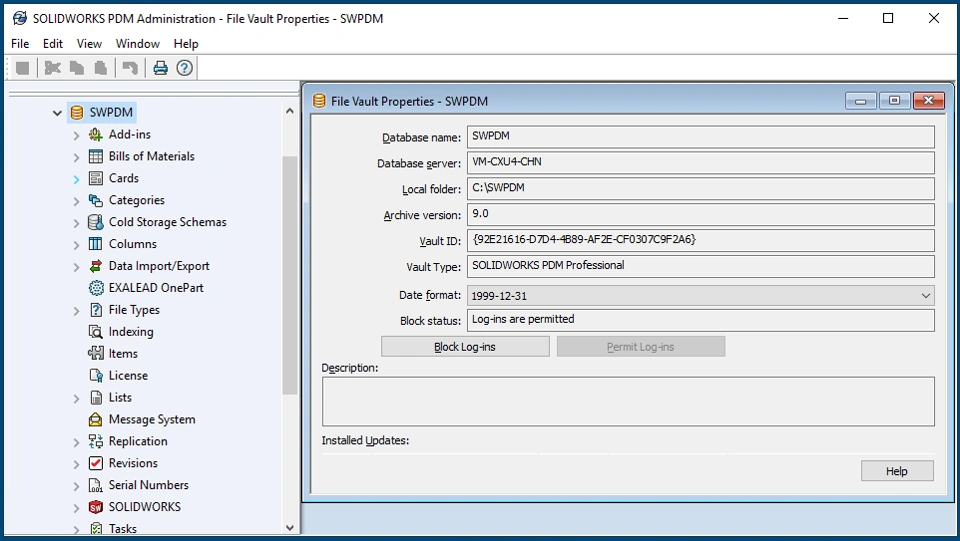Click the Help button in dialog
Screen dimensions: 960x541
point(896,471)
